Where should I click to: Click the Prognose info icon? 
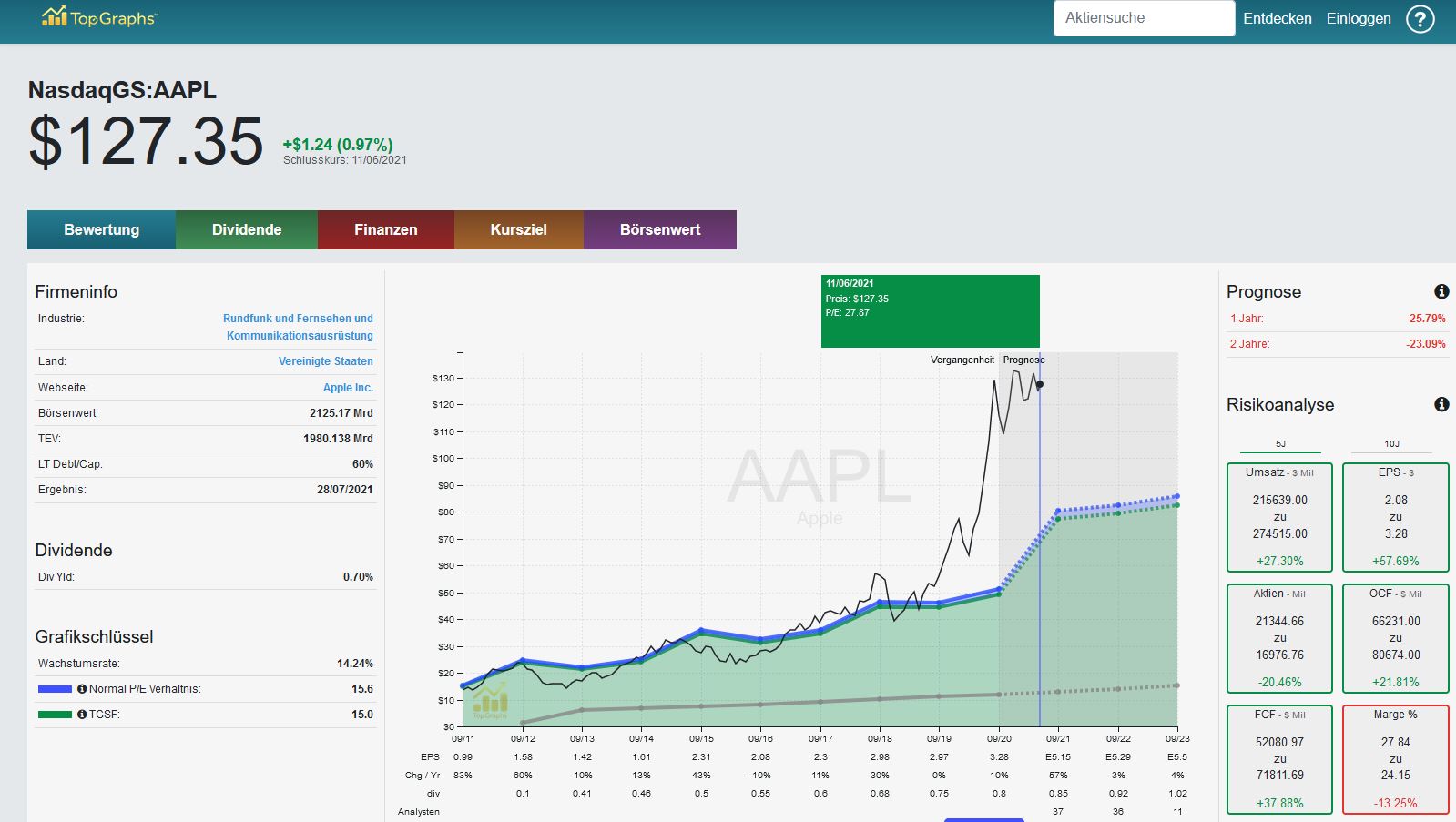pyautogui.click(x=1441, y=291)
